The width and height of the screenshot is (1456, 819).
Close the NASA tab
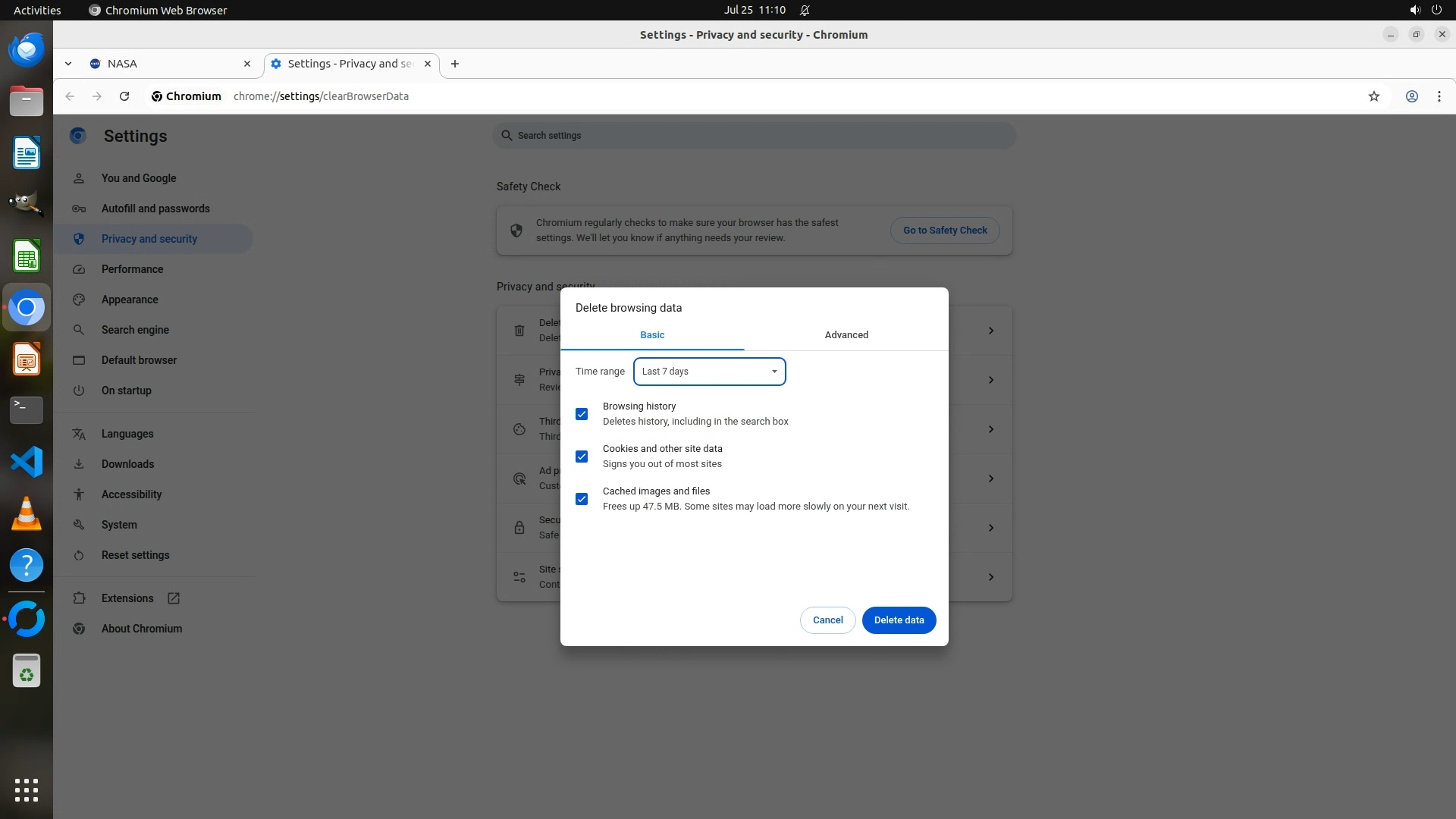coord(246,64)
